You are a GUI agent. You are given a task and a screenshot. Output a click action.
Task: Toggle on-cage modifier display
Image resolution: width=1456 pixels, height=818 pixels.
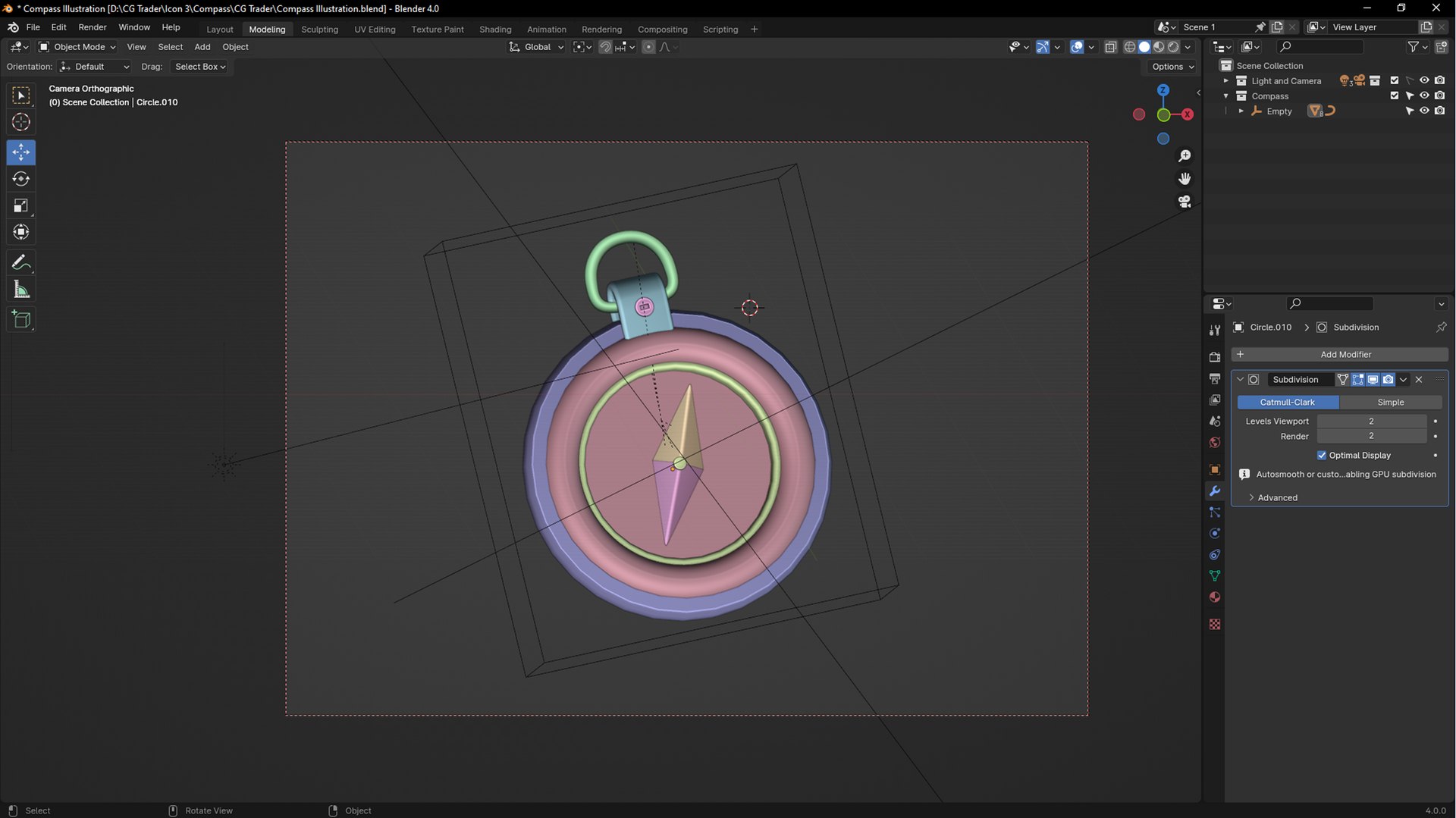[1342, 380]
